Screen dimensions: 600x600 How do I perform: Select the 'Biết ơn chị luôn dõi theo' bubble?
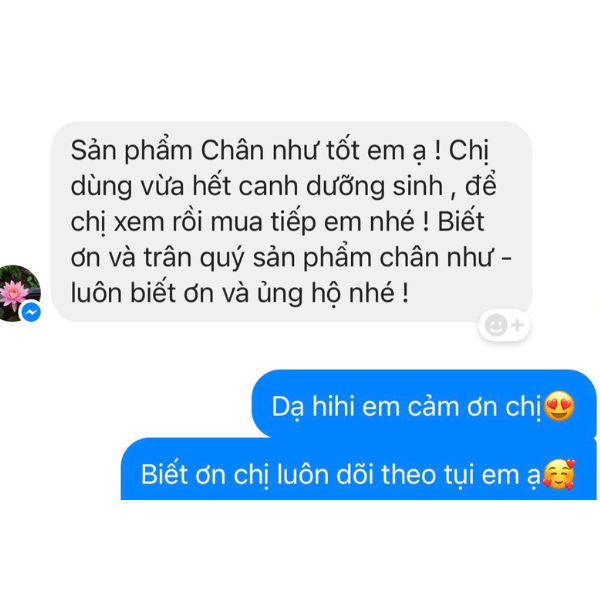tap(359, 469)
